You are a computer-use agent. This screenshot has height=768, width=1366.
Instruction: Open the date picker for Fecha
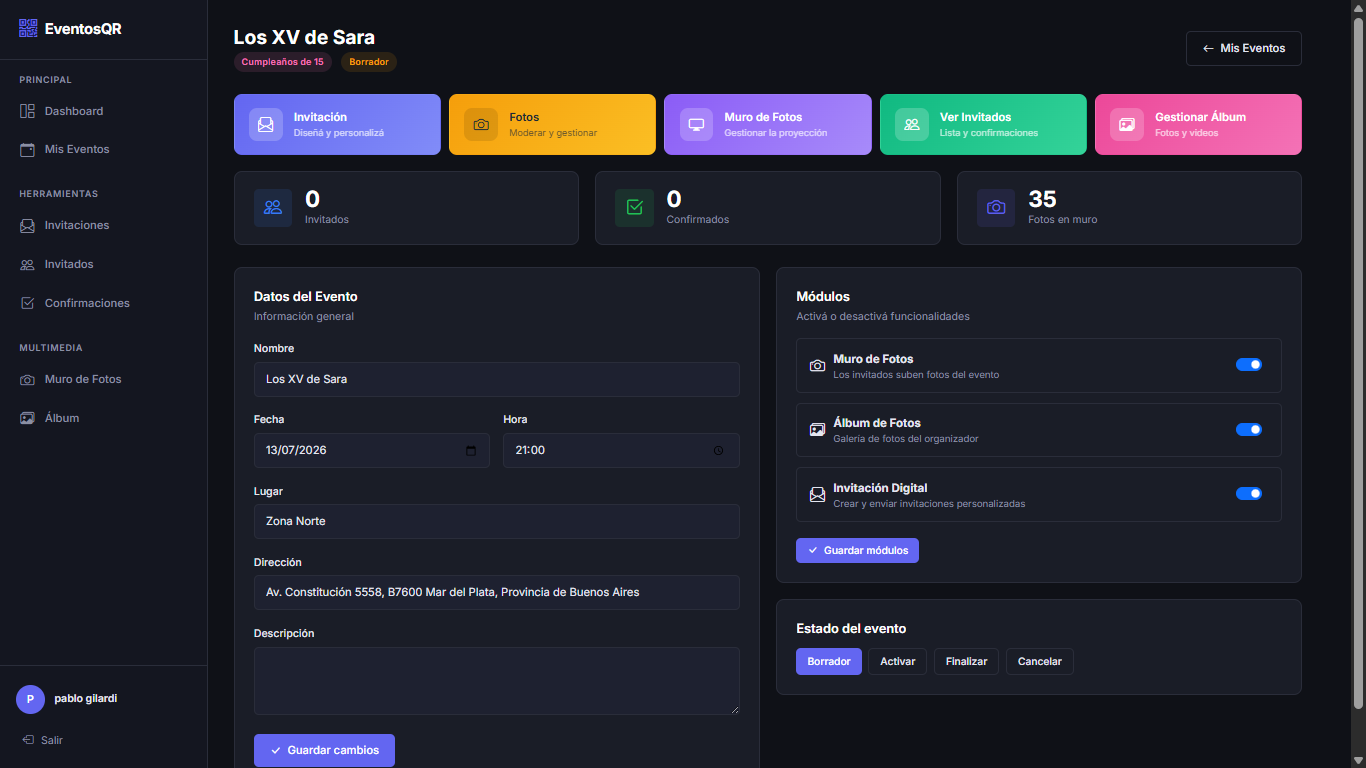click(470, 450)
